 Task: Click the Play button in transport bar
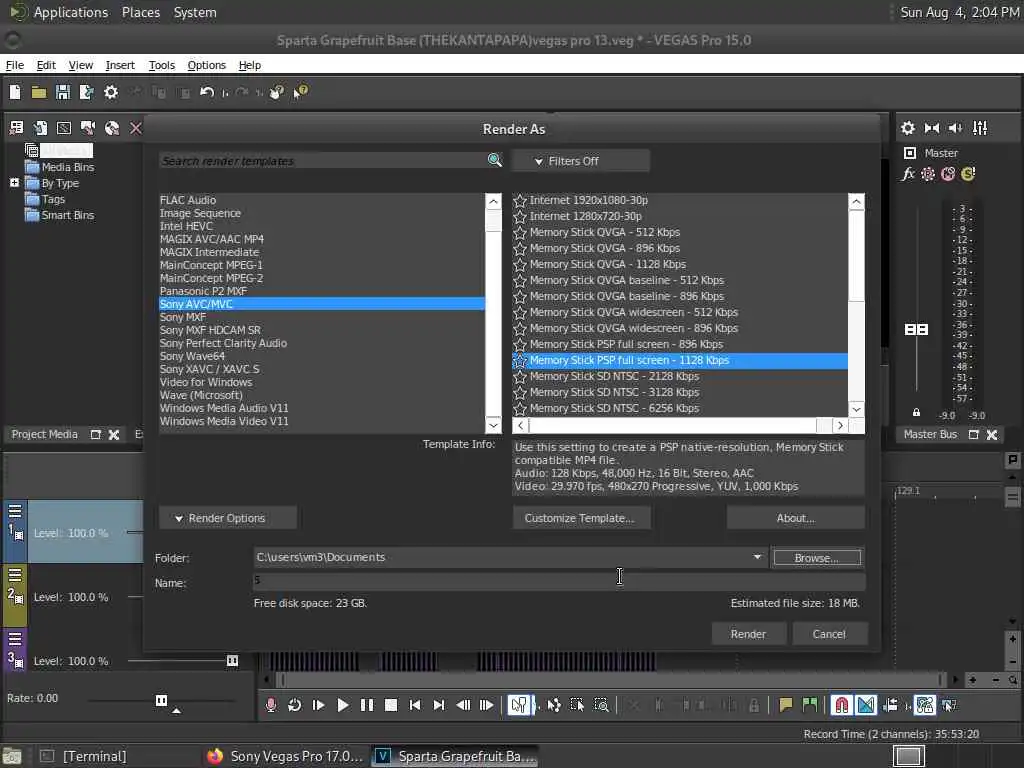[x=342, y=705]
